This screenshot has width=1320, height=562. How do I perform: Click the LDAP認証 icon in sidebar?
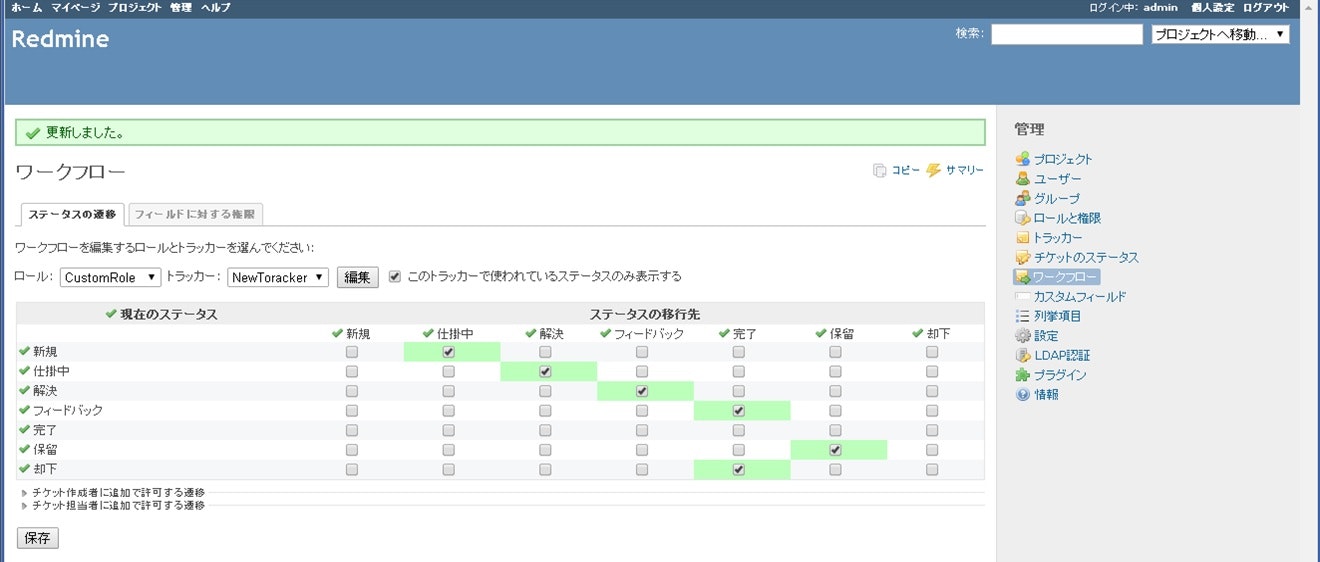[x=1022, y=355]
